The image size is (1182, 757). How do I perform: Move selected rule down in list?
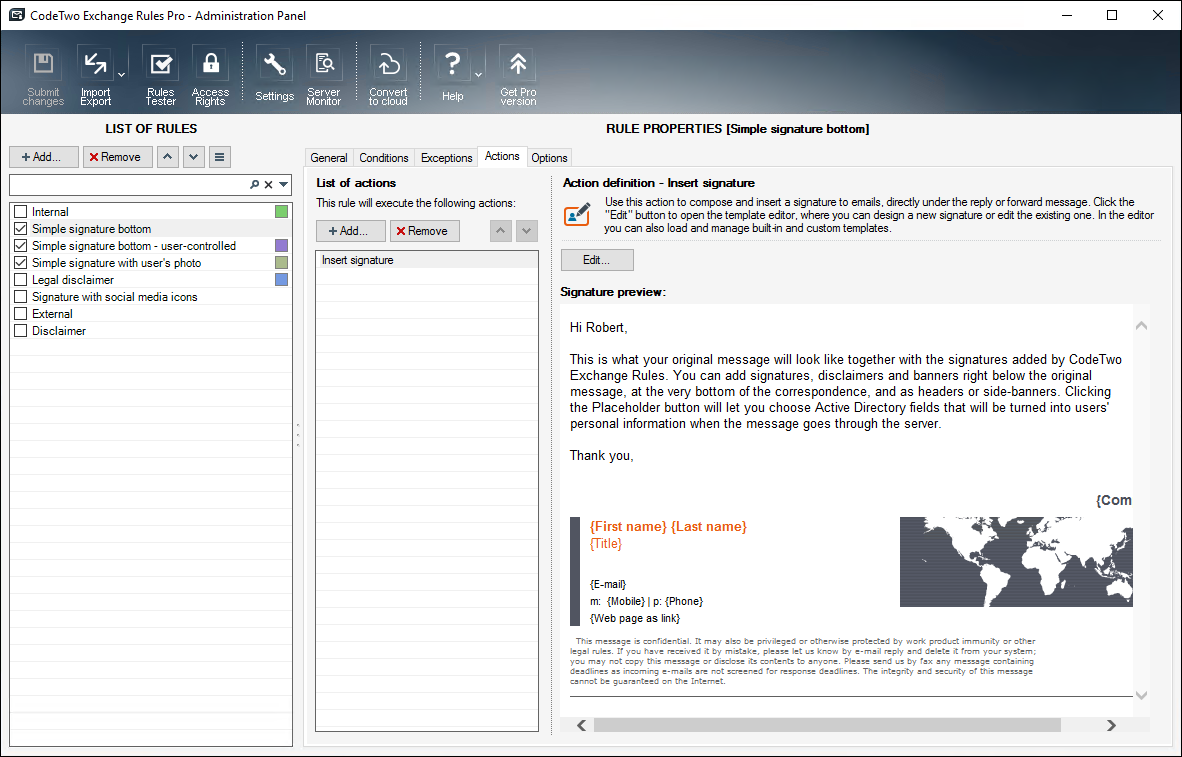(194, 157)
